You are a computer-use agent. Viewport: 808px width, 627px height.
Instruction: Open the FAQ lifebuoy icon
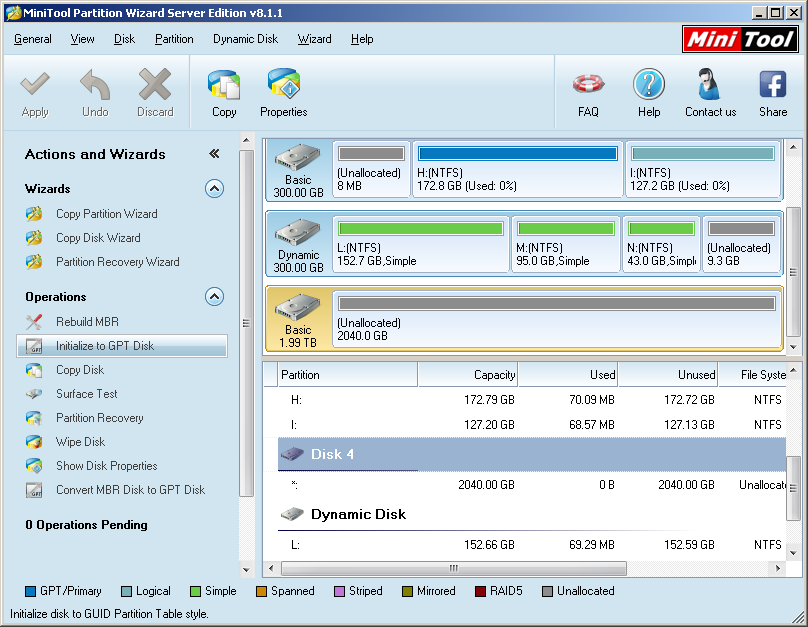coord(588,92)
